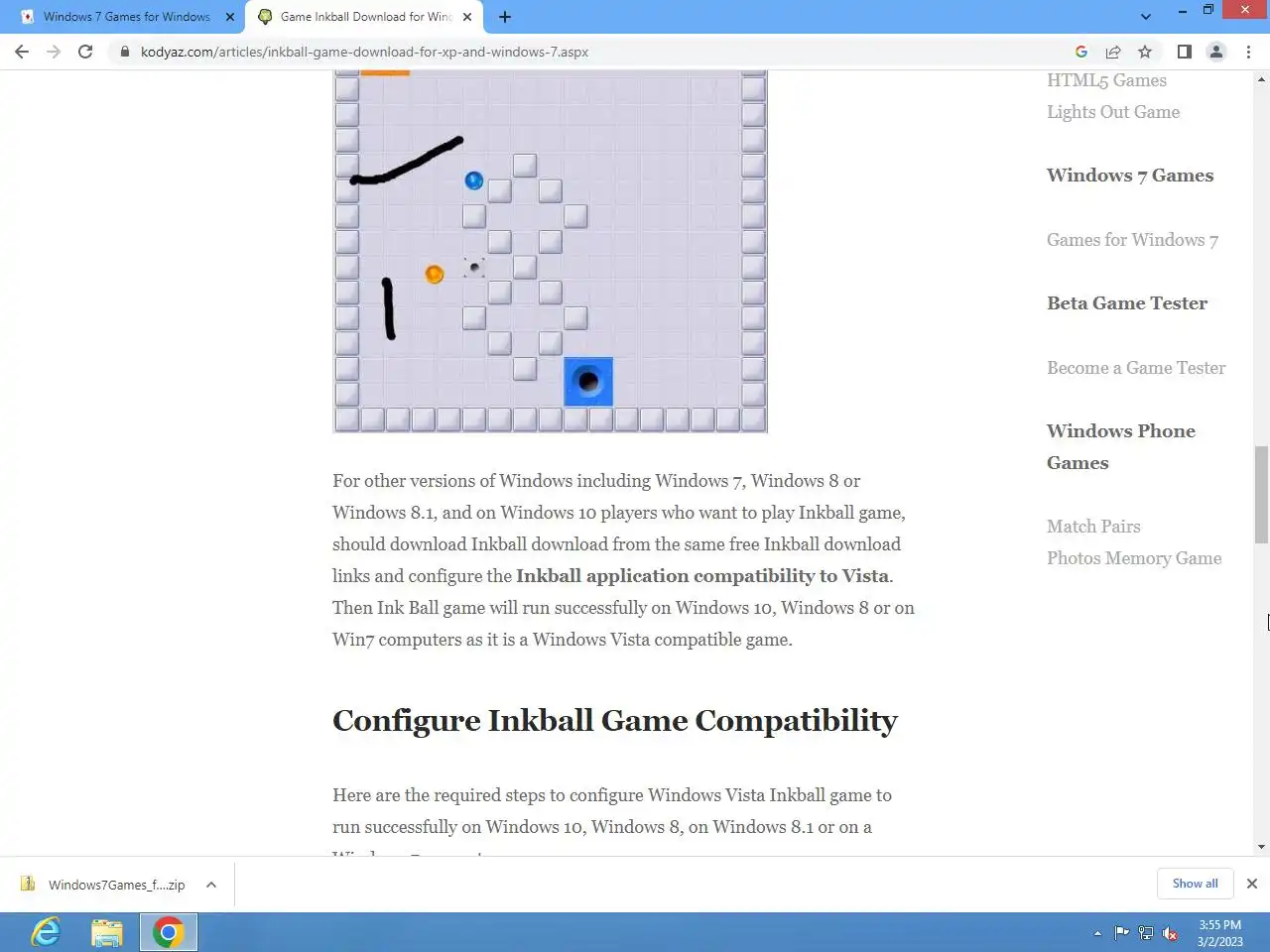Close the Game Inkball Download tab
The height and width of the screenshot is (952, 1270).
pos(467,17)
